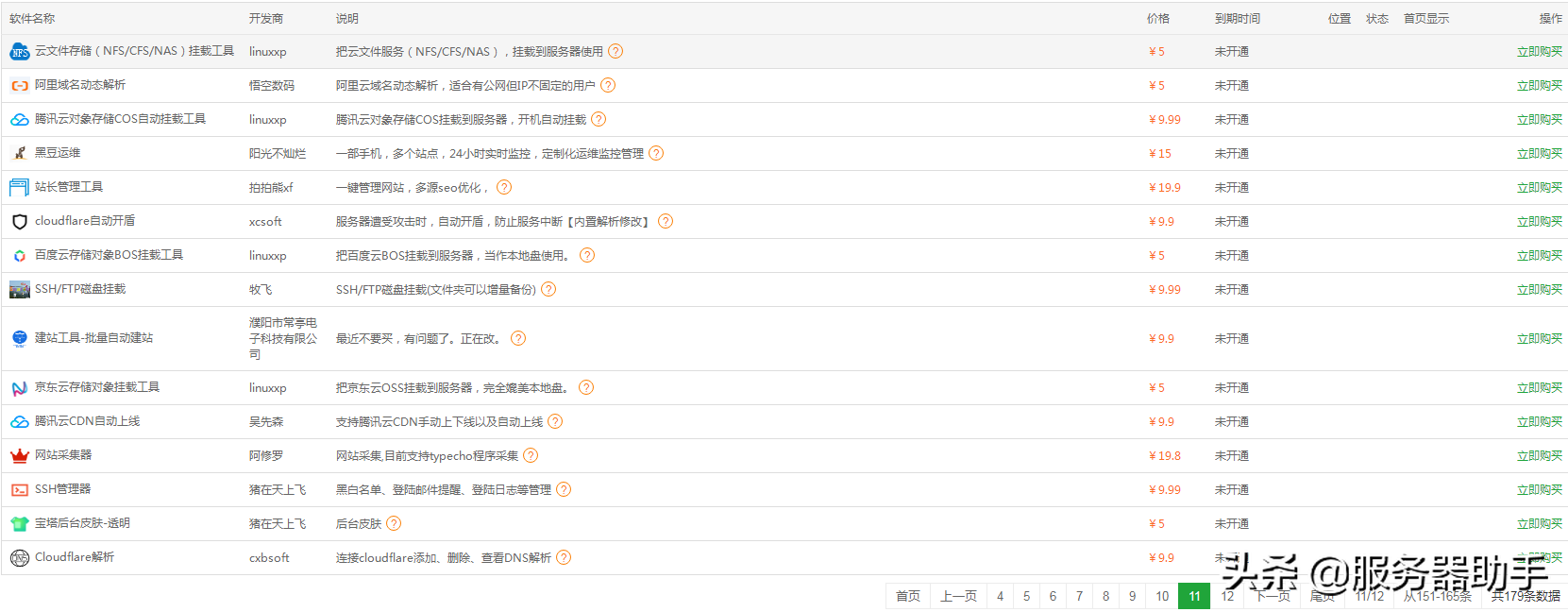Open help icon for 黑白名单 description
The height and width of the screenshot is (612, 1568).
[x=564, y=489]
